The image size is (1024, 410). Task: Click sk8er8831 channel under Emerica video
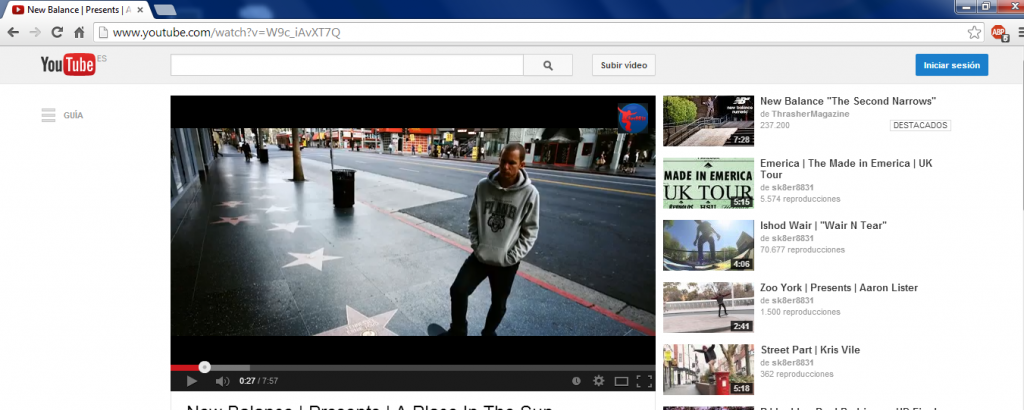(792, 187)
